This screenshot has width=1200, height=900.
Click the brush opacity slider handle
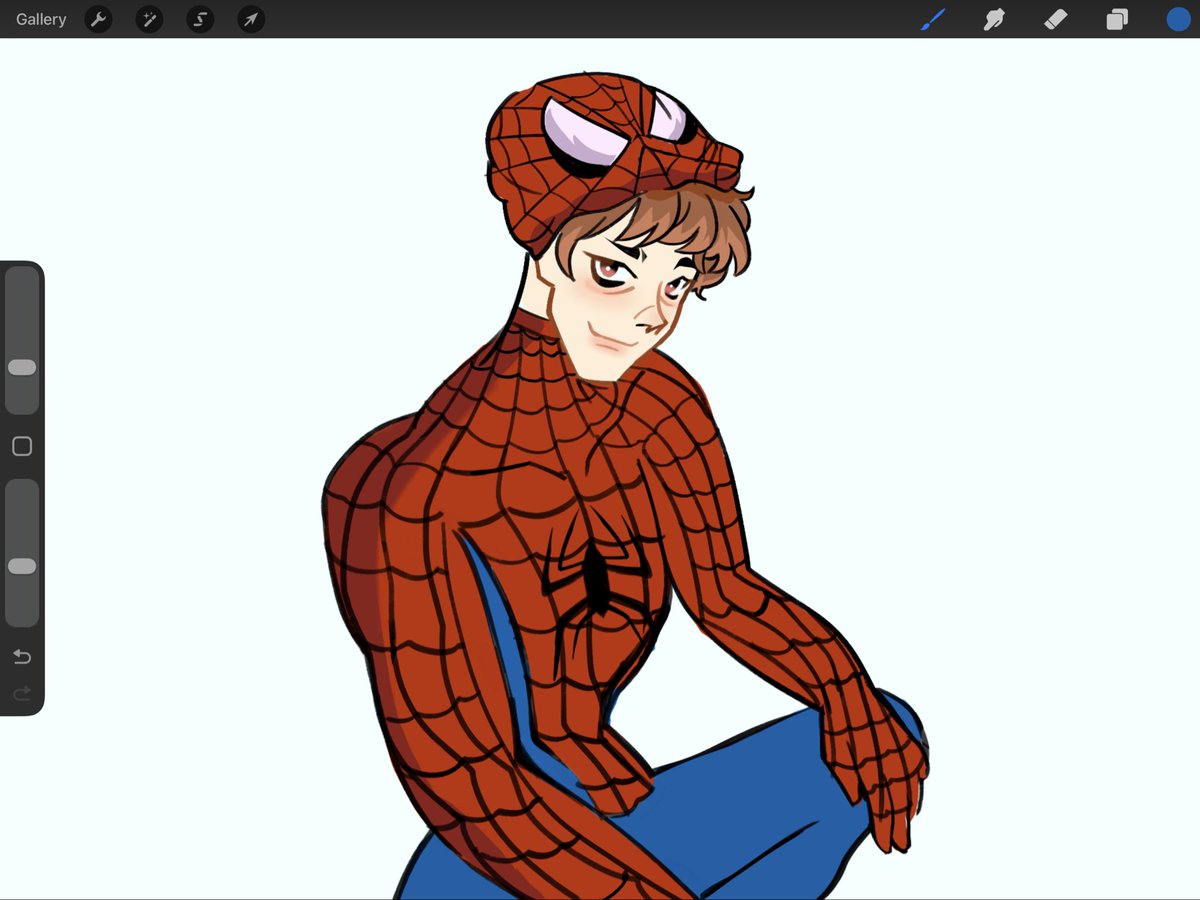click(22, 566)
